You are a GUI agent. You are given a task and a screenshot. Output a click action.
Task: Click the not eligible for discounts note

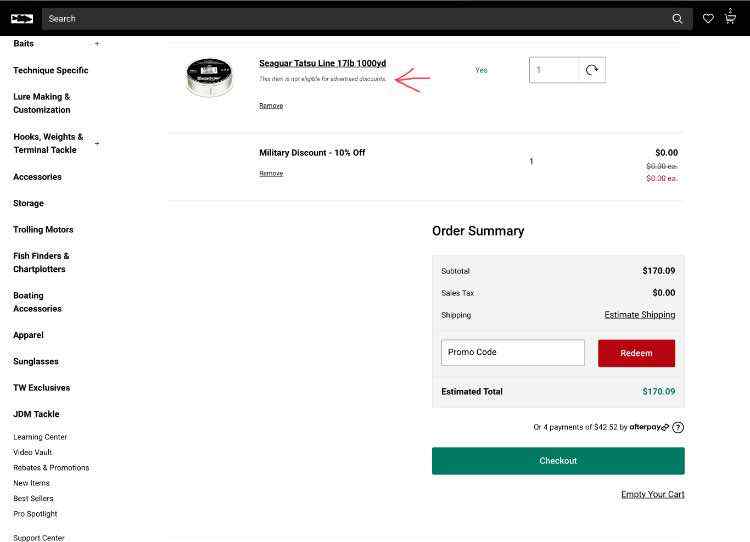(322, 79)
